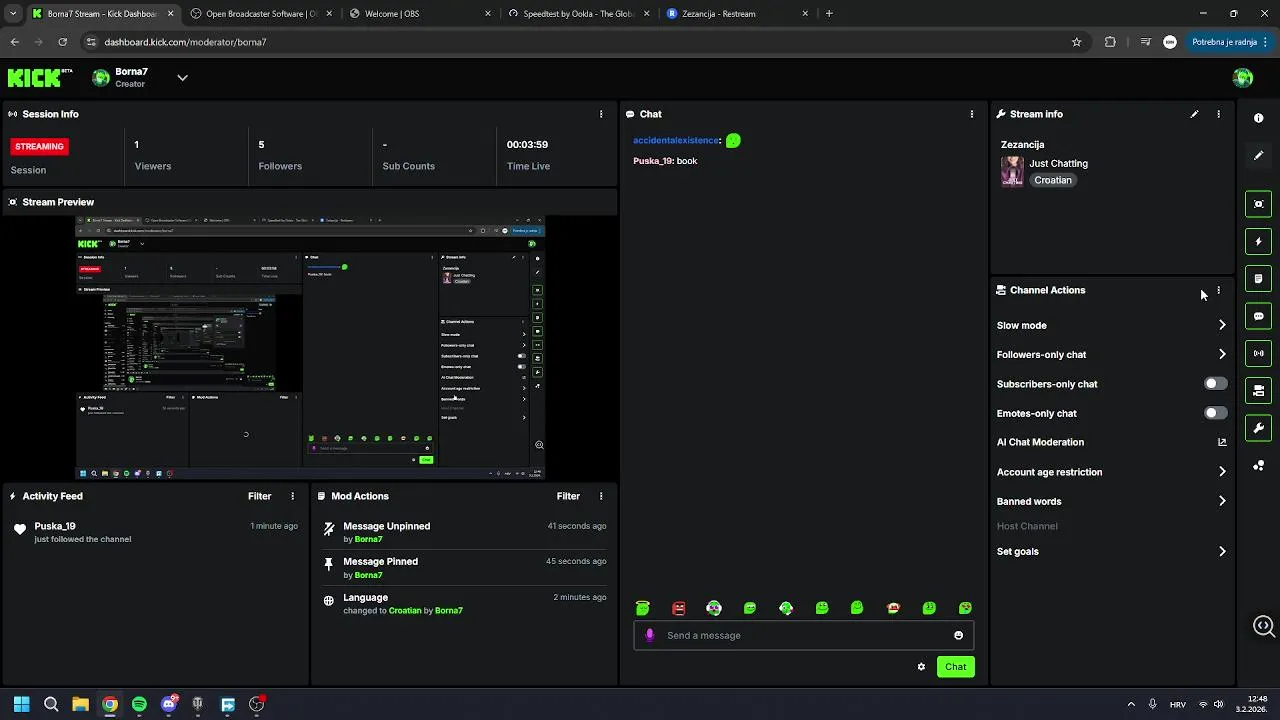The image size is (1280, 720).
Task: Open Activity Feed three-dot menu
Action: [x=292, y=496]
